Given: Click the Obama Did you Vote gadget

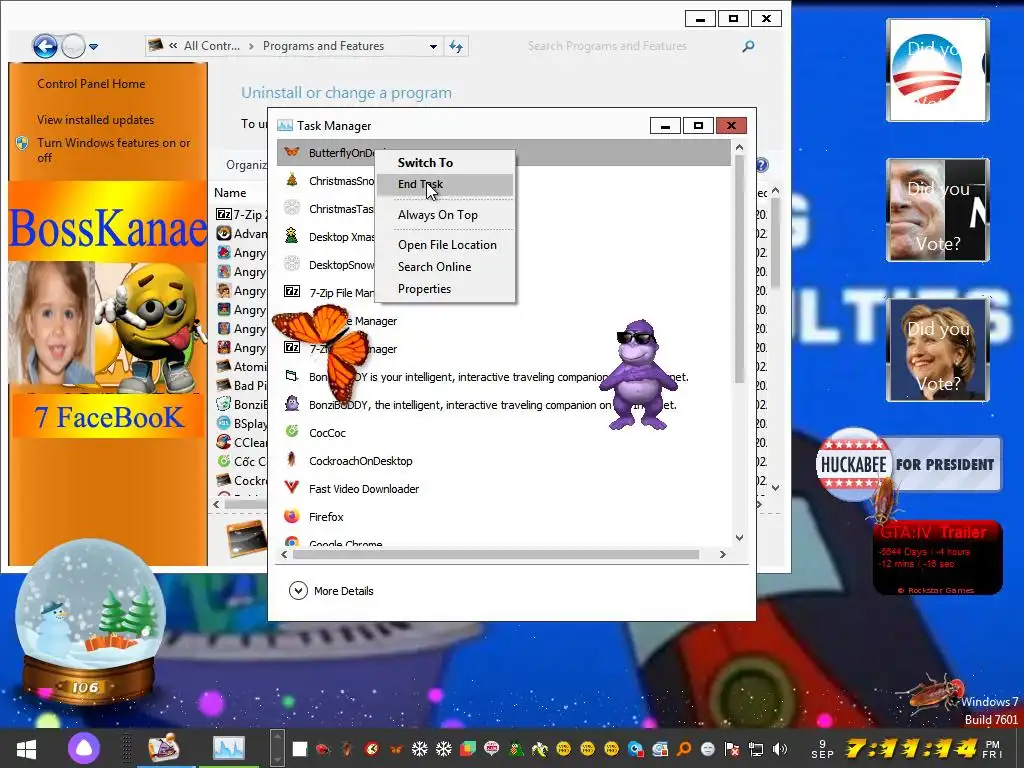Looking at the screenshot, I should tap(938, 70).
